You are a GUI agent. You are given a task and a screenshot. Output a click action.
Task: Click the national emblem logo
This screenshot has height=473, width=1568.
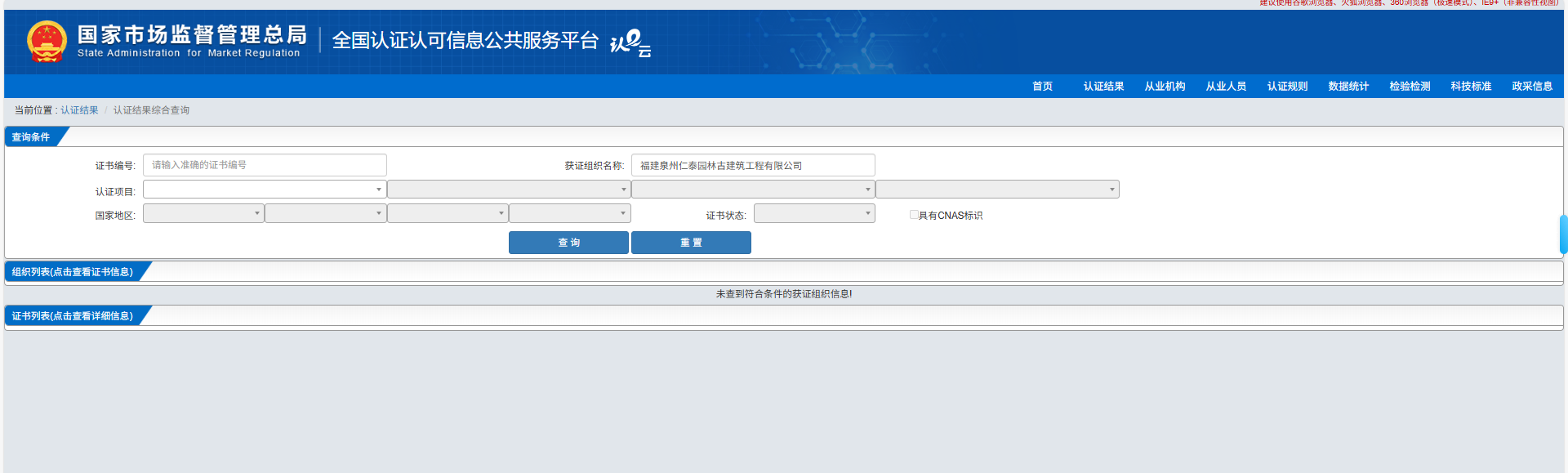[47, 42]
